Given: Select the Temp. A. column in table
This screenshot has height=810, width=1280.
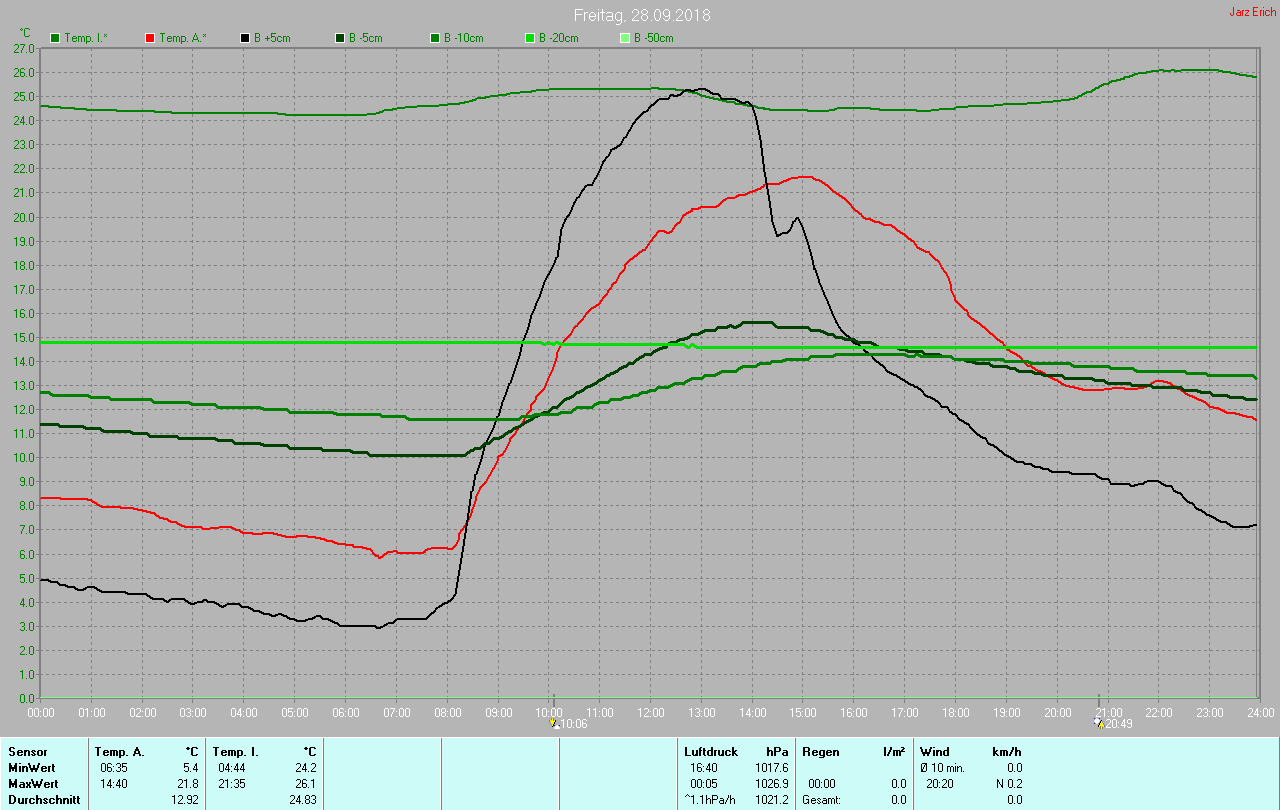Looking at the screenshot, I should (120, 751).
